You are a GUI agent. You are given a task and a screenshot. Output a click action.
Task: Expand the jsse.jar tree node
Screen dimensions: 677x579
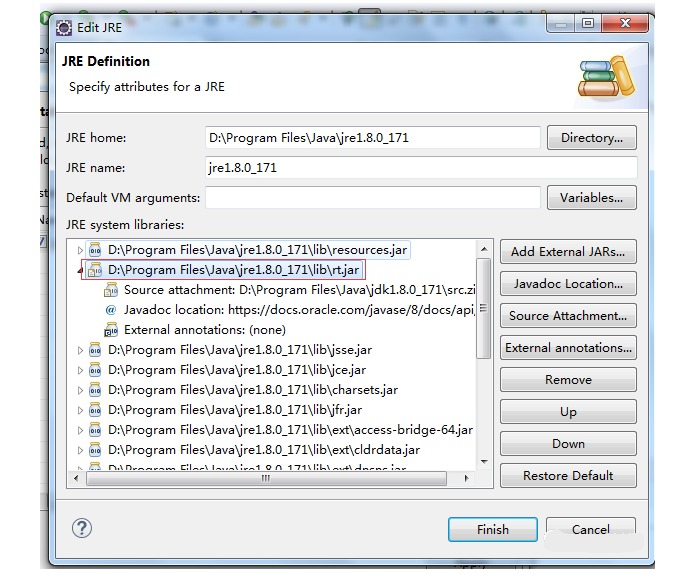coord(80,350)
